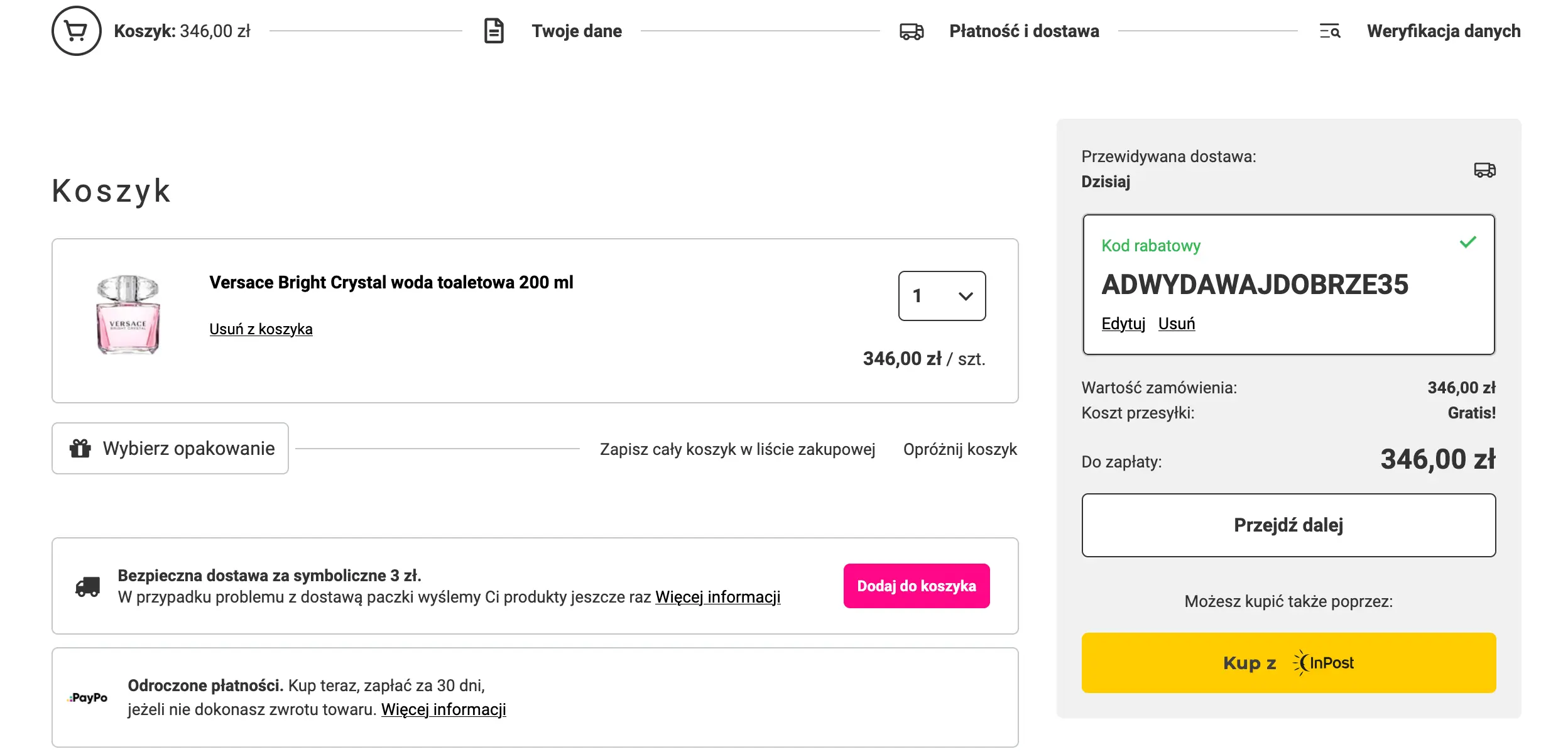Click the delivery truck icon beside Płatność i dostawa

pos(912,31)
